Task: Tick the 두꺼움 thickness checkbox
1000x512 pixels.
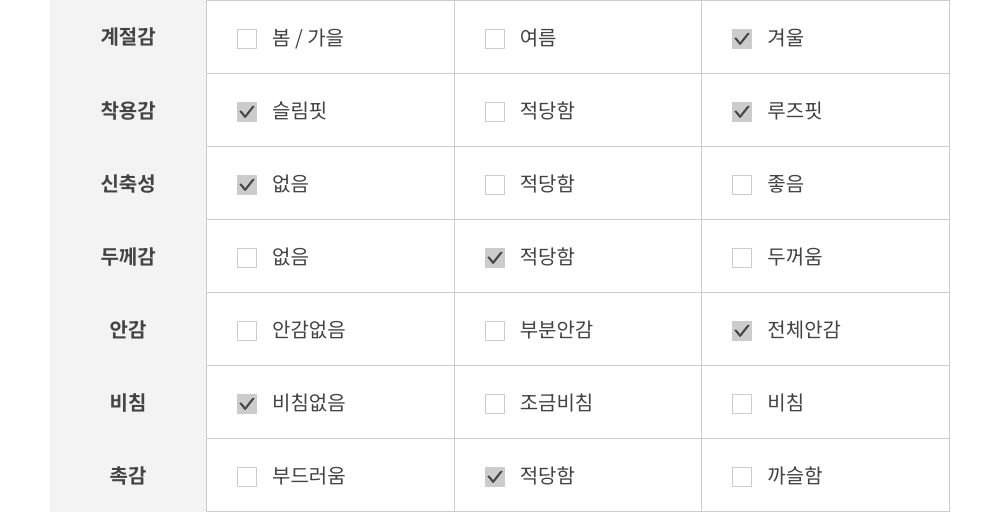Action: (742, 258)
